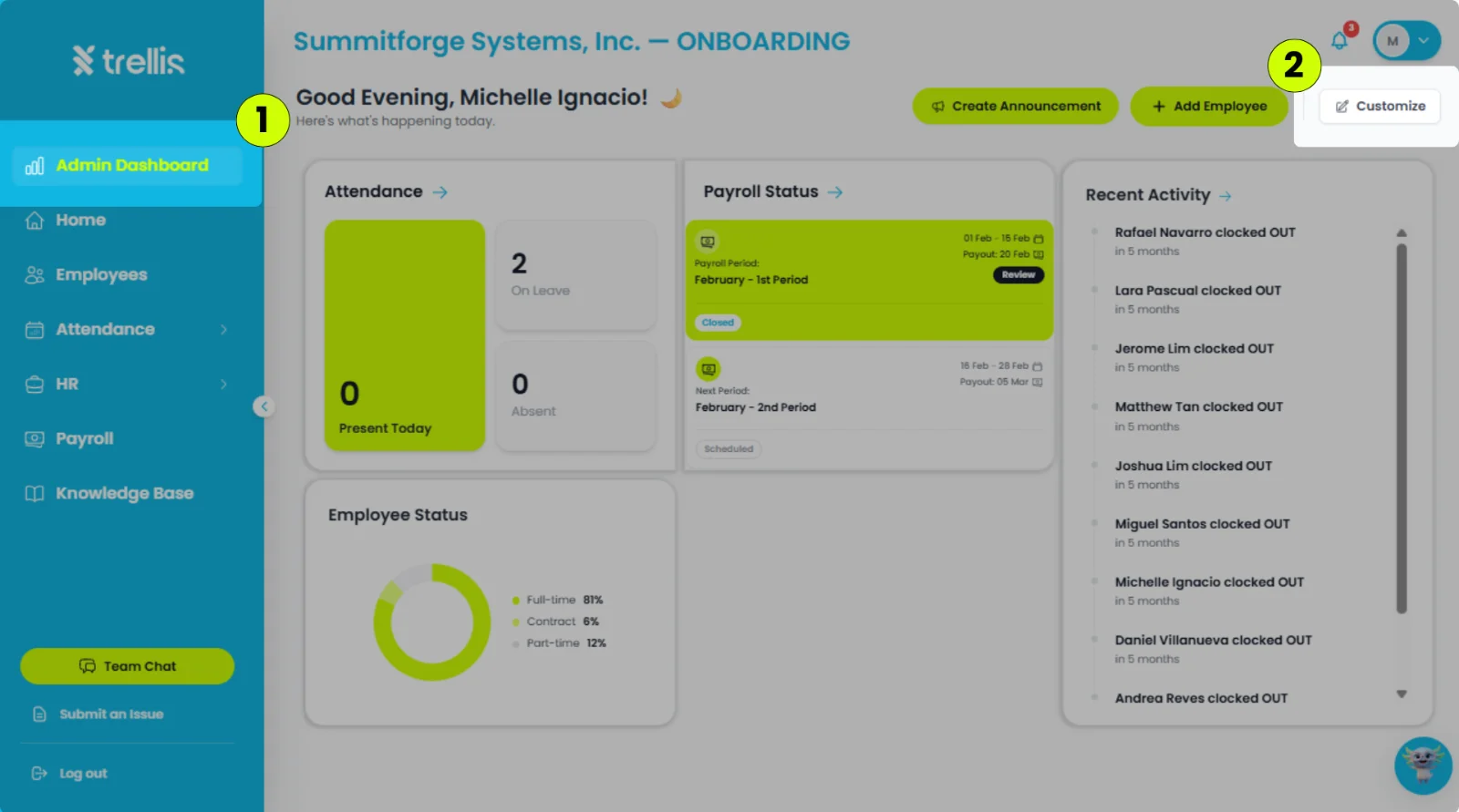This screenshot has height=812, width=1459.
Task: Click the Employees people icon
Action: click(35, 274)
